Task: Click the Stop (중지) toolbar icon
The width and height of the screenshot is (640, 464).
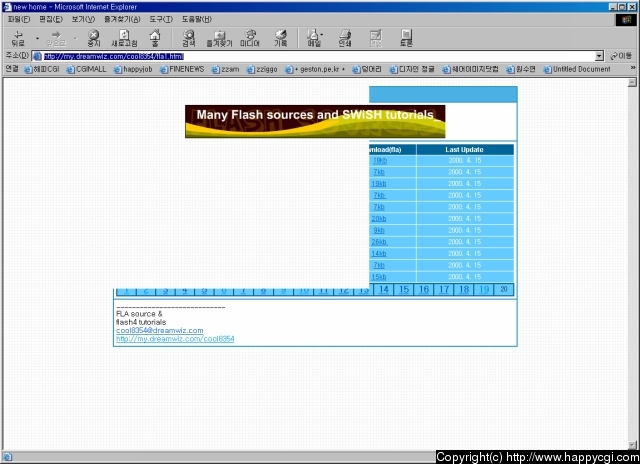Action: [94, 38]
